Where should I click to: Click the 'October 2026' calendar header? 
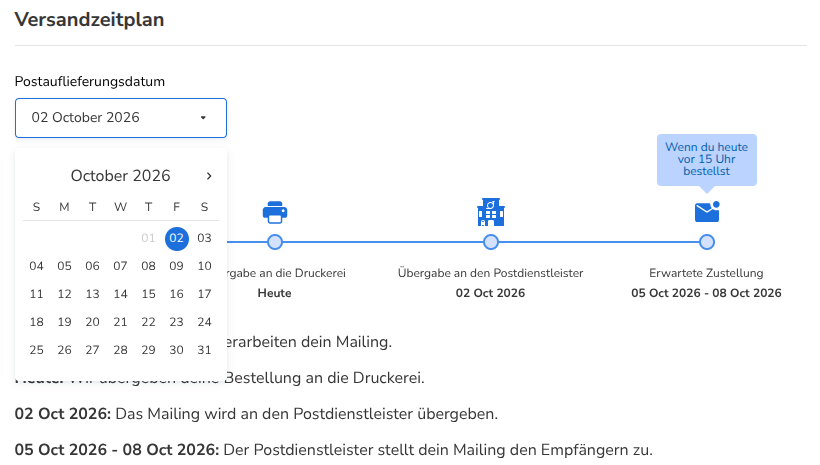click(121, 176)
